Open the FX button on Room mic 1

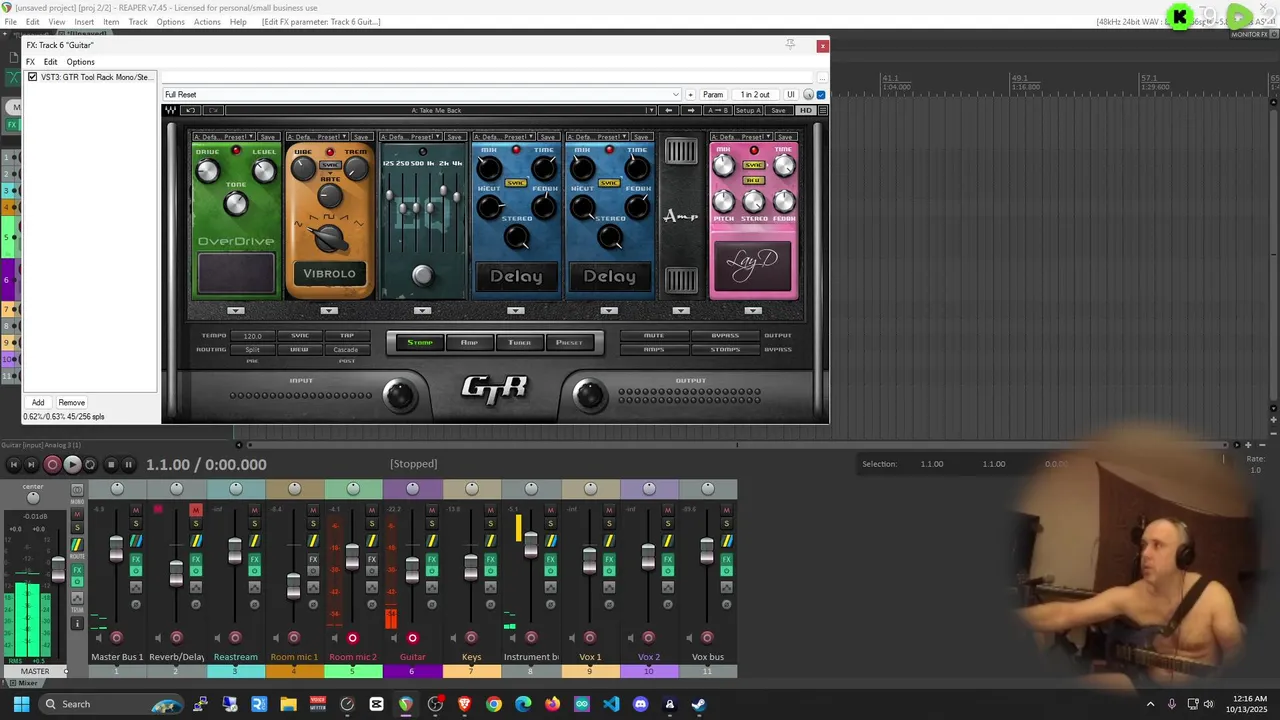[313, 560]
